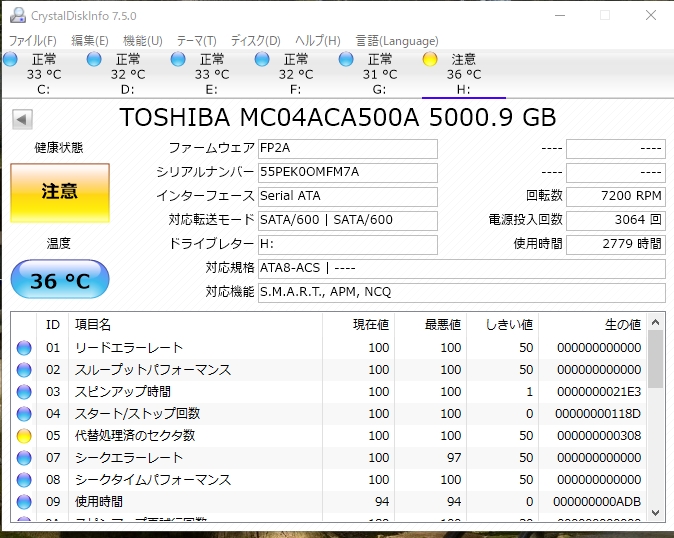Viewport: 674px width, 538px height.
Task: Click the transfer mode field SATA/600 | SATA/600
Action: coord(348,221)
